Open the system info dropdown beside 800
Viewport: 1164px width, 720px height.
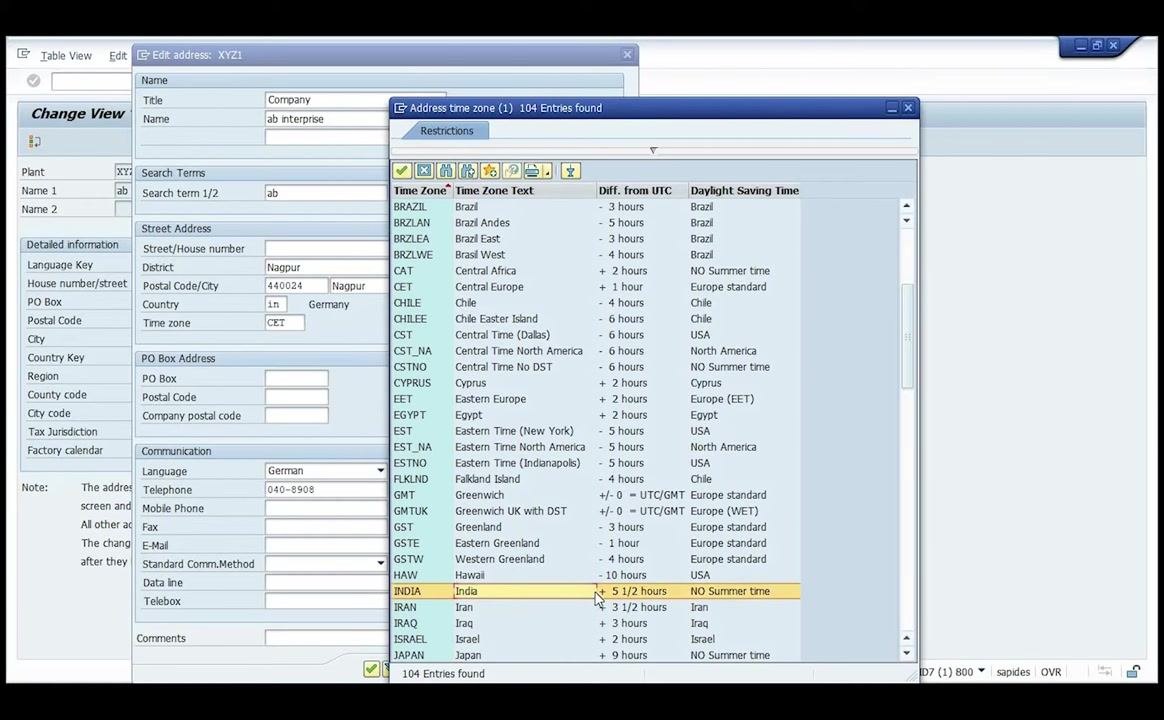[x=981, y=671]
